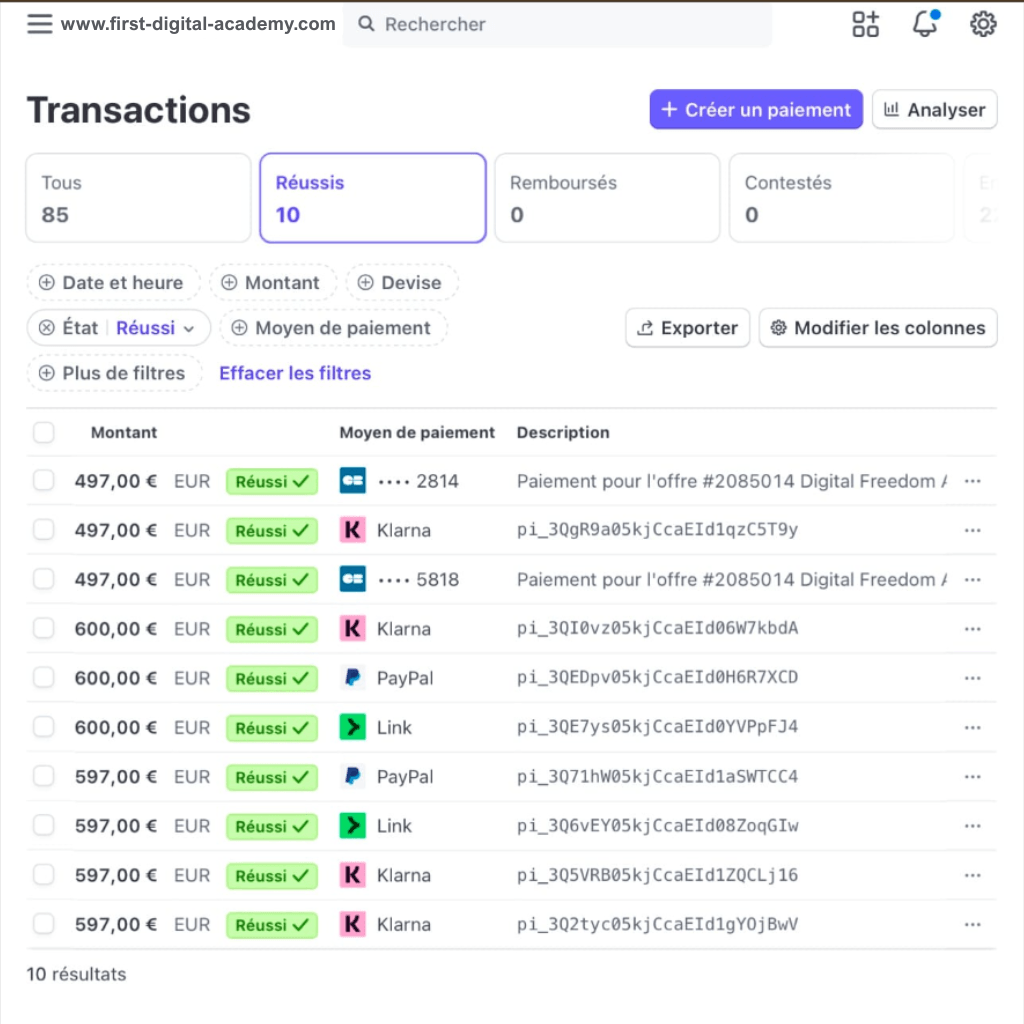Open the hamburger navigation menu
The width and height of the screenshot is (1024, 1024).
click(x=39, y=24)
